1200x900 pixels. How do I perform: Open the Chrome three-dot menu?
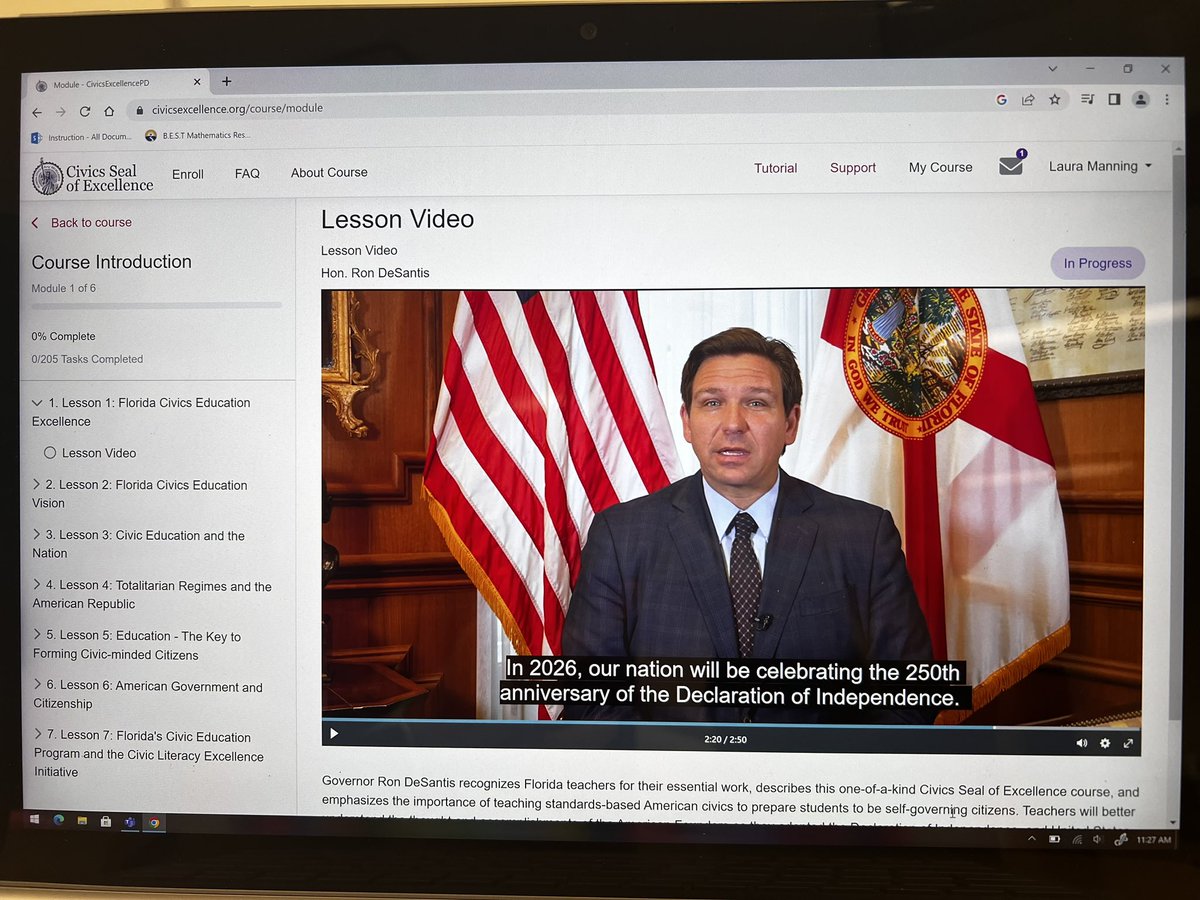point(1167,100)
